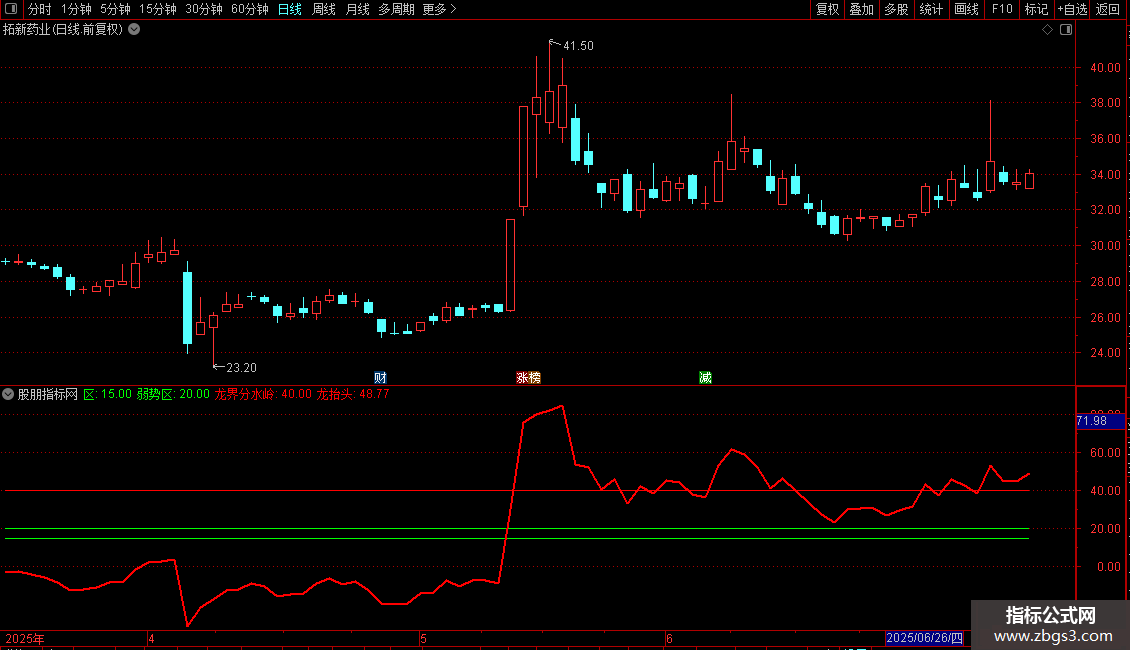Switch to 1分钟 period tab

click(76, 9)
